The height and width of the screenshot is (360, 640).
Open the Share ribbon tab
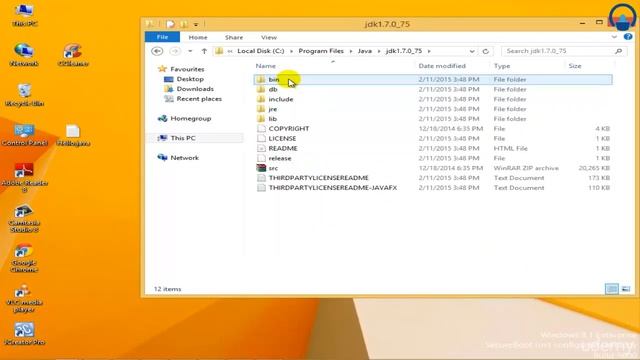[x=234, y=37]
